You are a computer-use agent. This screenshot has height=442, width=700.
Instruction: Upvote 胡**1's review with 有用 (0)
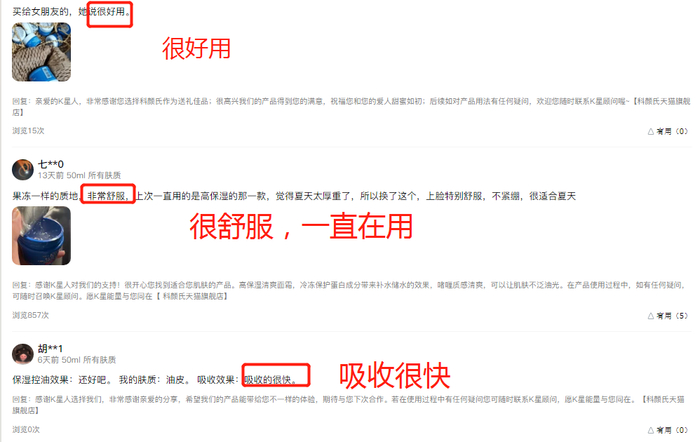pos(668,430)
